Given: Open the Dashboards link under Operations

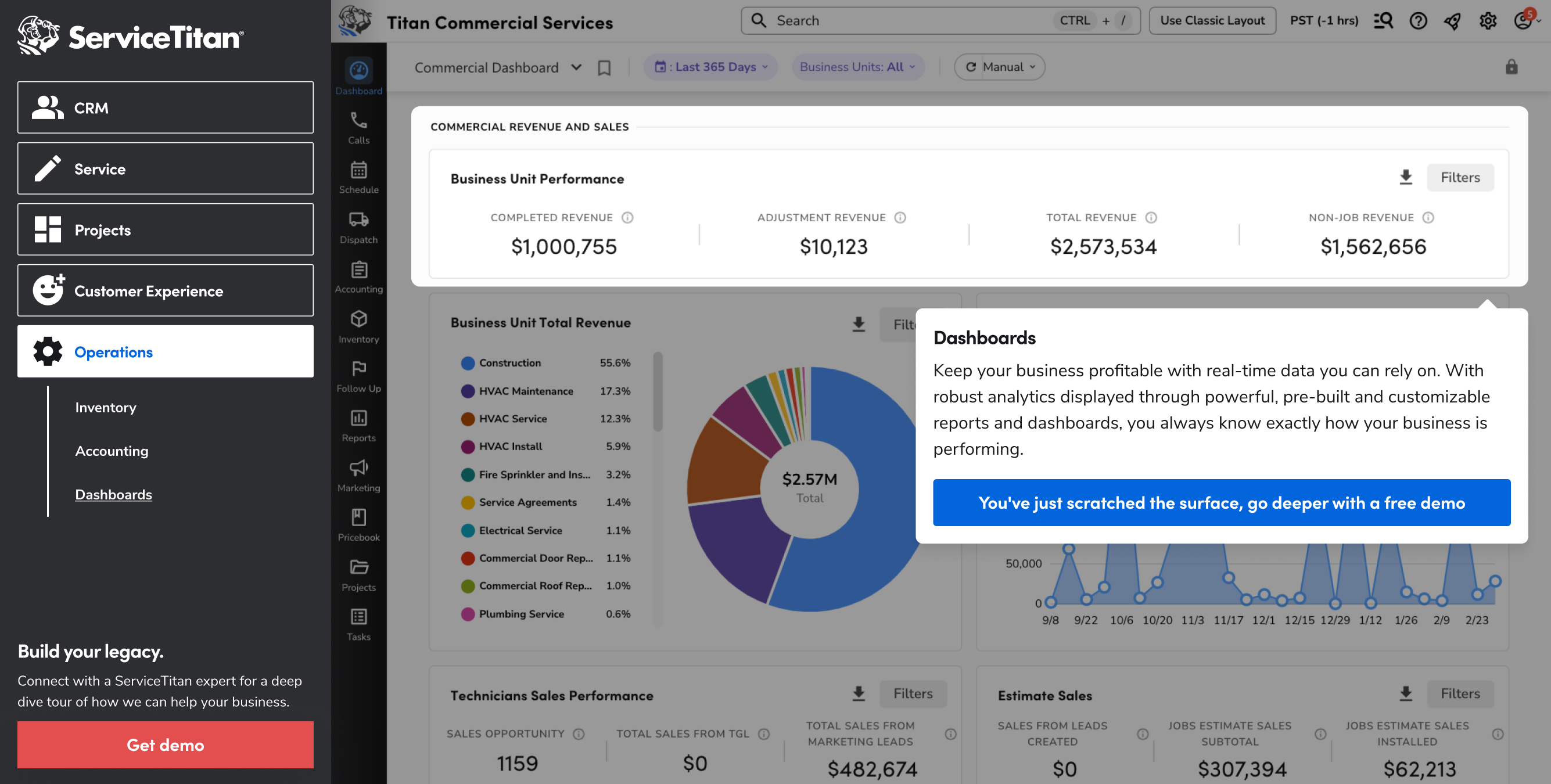Looking at the screenshot, I should tap(113, 494).
